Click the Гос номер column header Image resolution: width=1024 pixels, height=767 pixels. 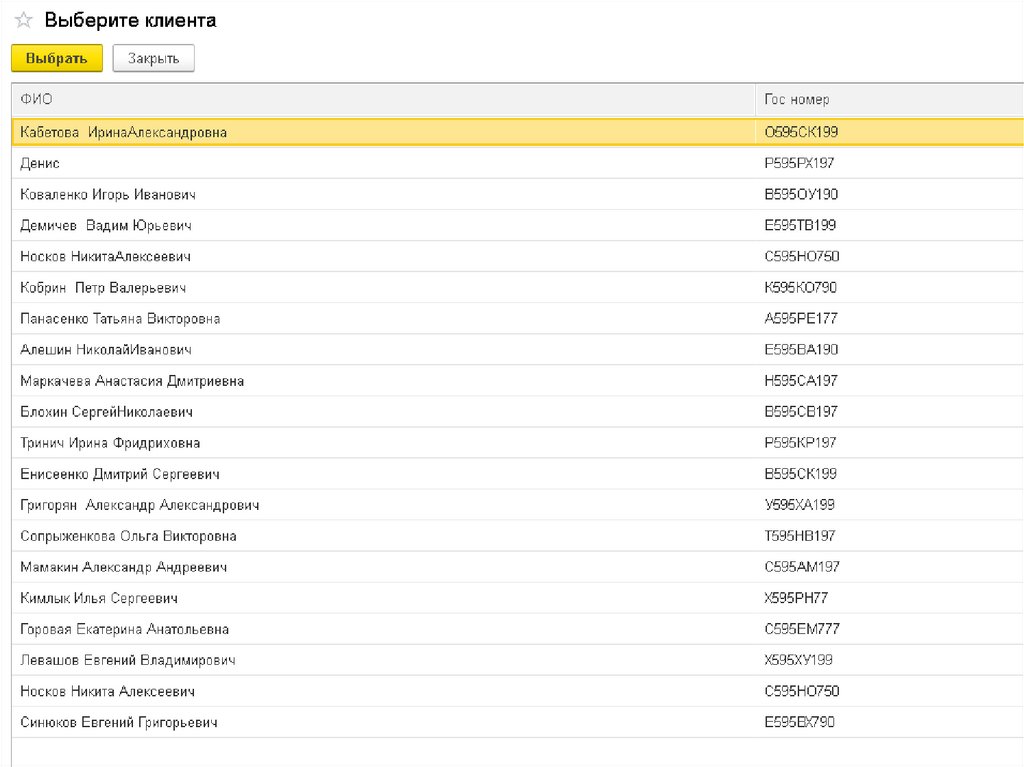pos(796,100)
